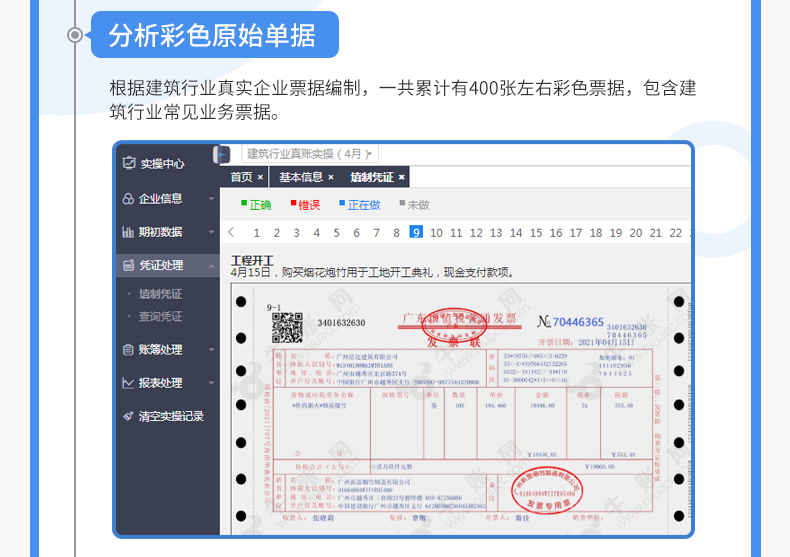Click the red 错误 status legend

click(x=305, y=204)
